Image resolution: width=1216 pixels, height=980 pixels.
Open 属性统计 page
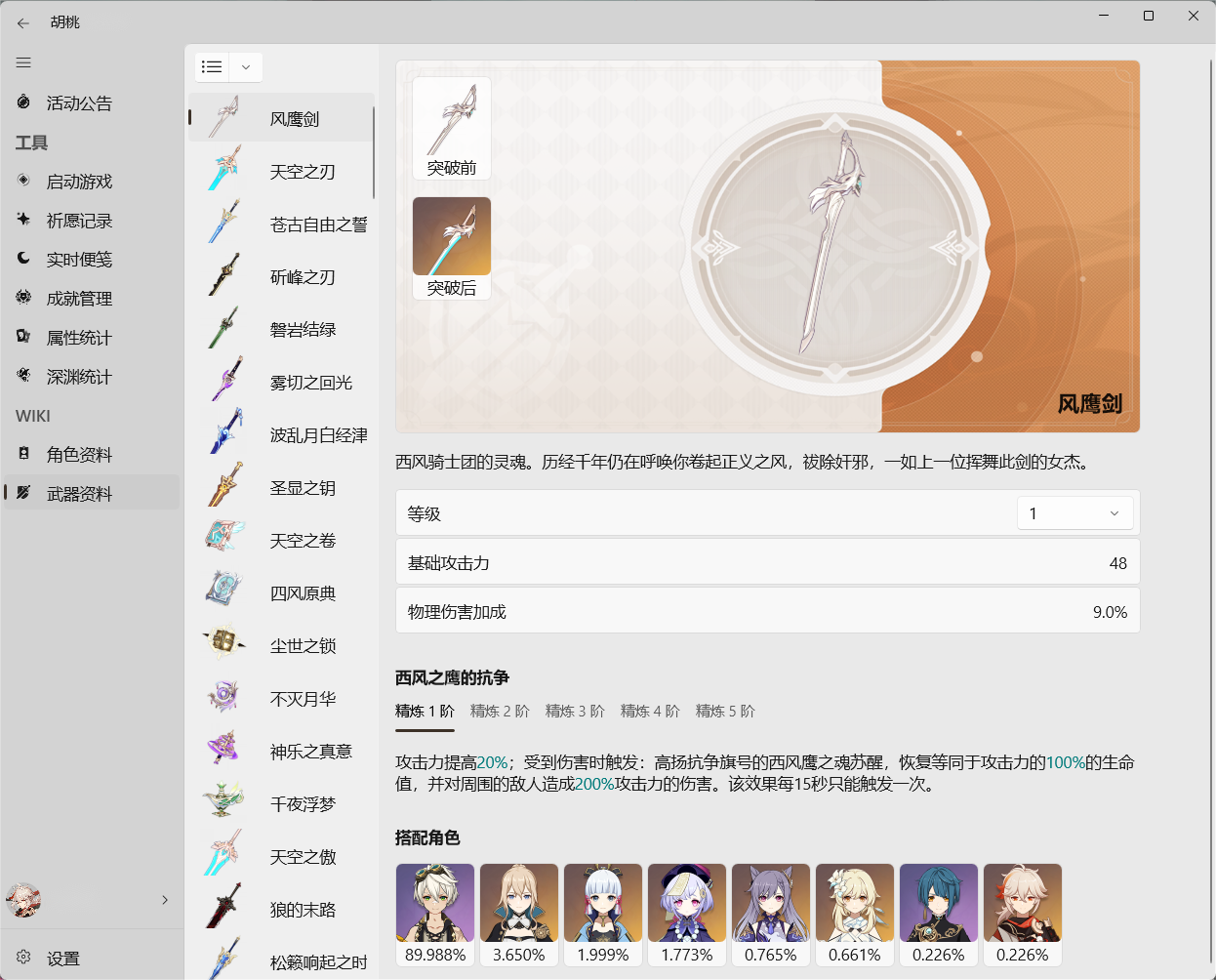pyautogui.click(x=92, y=338)
